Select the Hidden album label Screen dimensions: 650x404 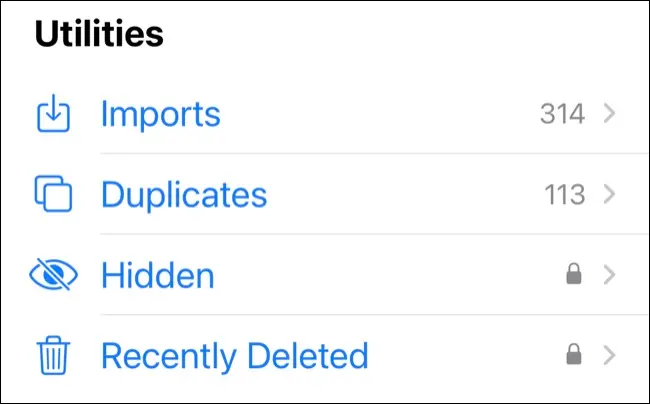pyautogui.click(x=157, y=275)
